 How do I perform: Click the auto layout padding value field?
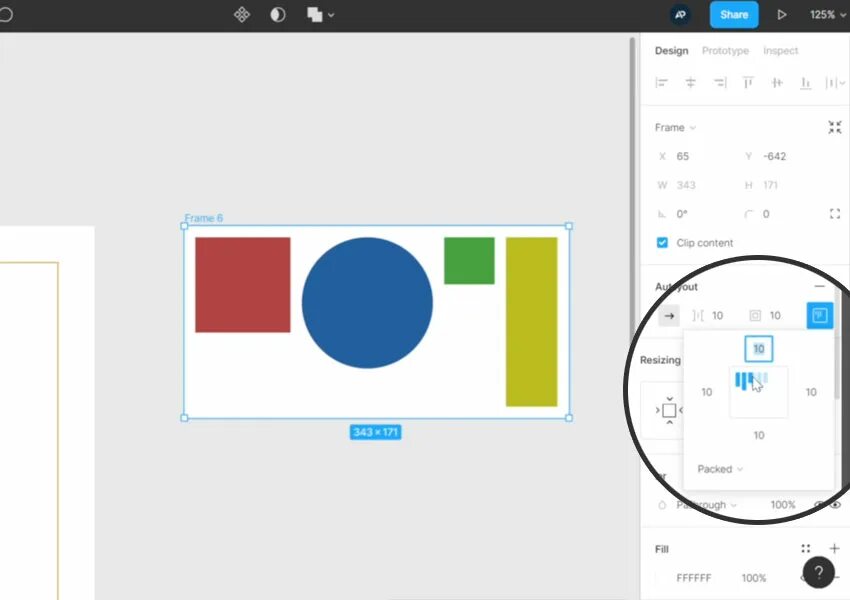click(x=775, y=315)
